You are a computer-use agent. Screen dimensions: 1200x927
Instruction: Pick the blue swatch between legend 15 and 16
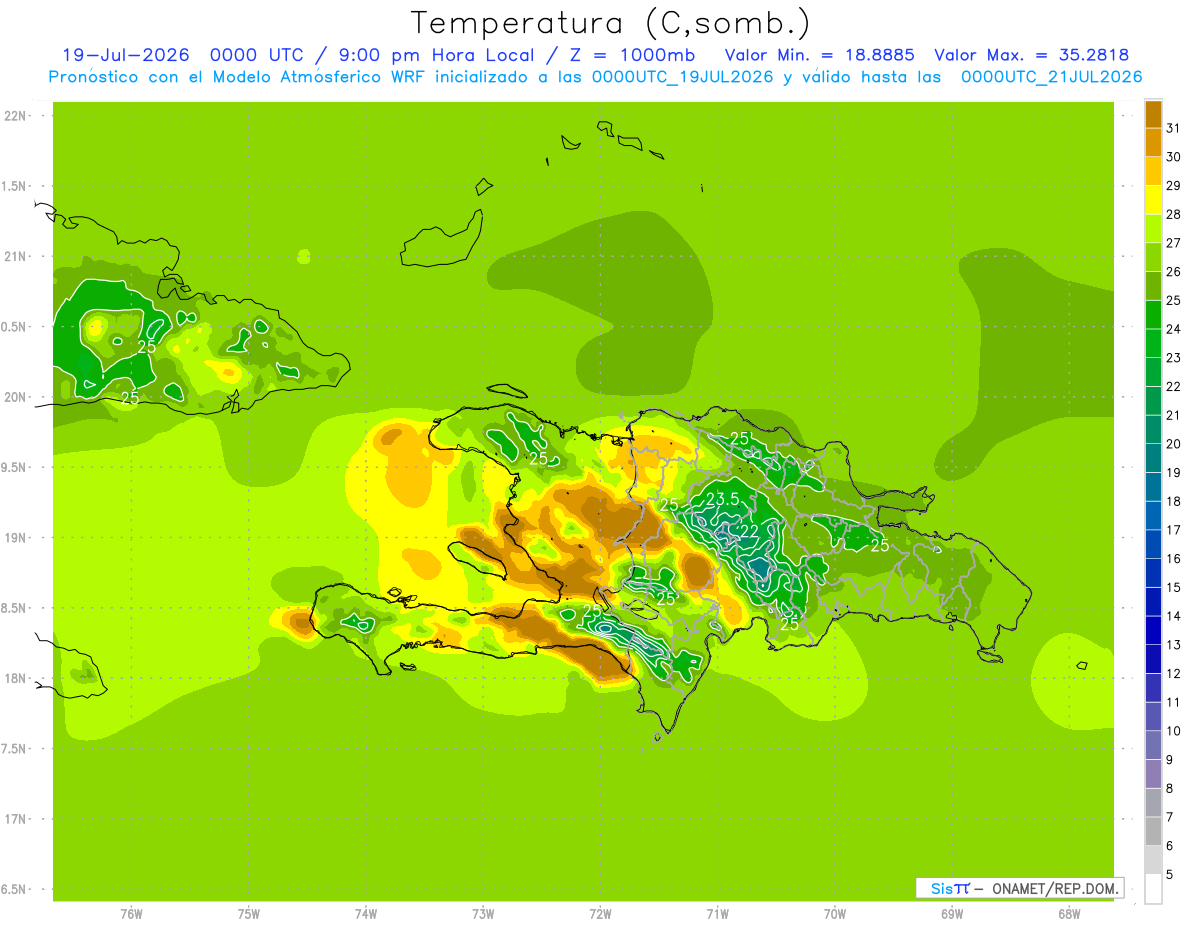(x=1153, y=574)
